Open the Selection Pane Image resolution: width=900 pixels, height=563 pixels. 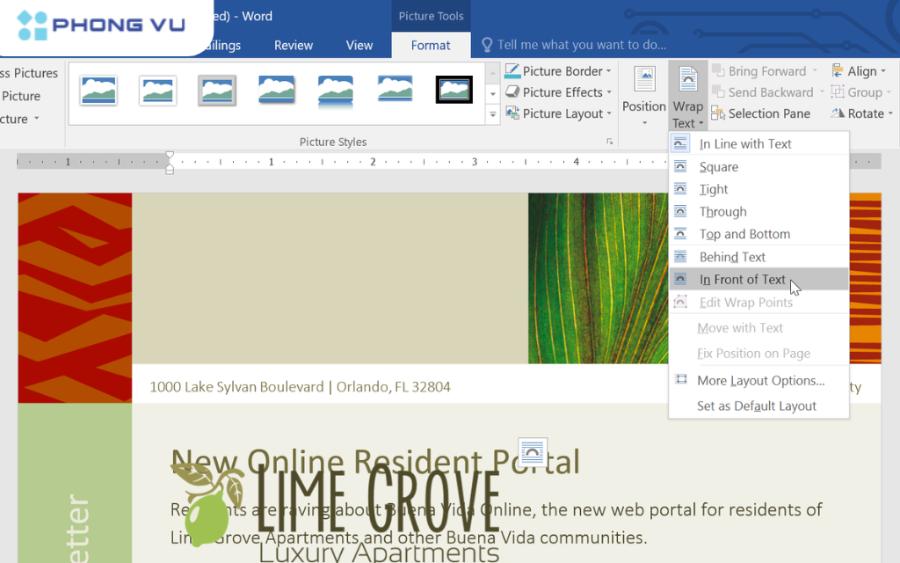(761, 114)
